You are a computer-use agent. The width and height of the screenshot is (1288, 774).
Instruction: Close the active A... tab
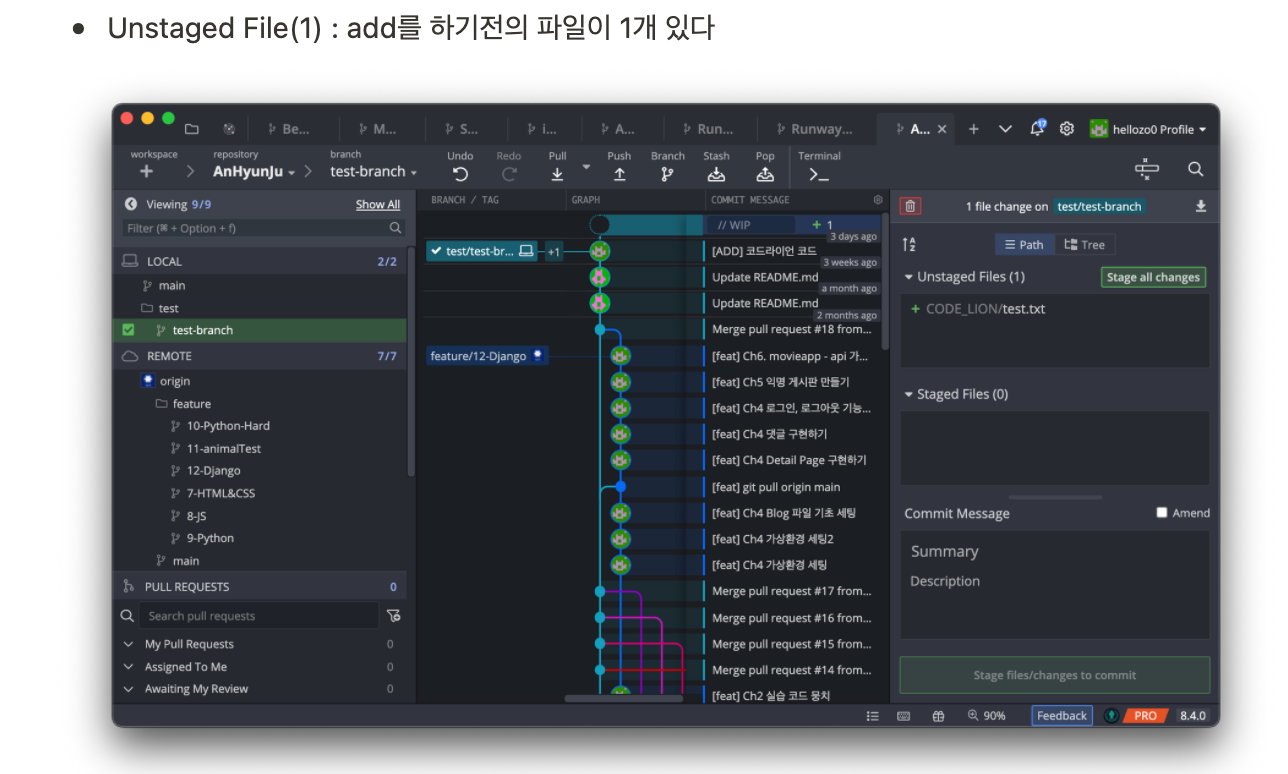pos(942,129)
